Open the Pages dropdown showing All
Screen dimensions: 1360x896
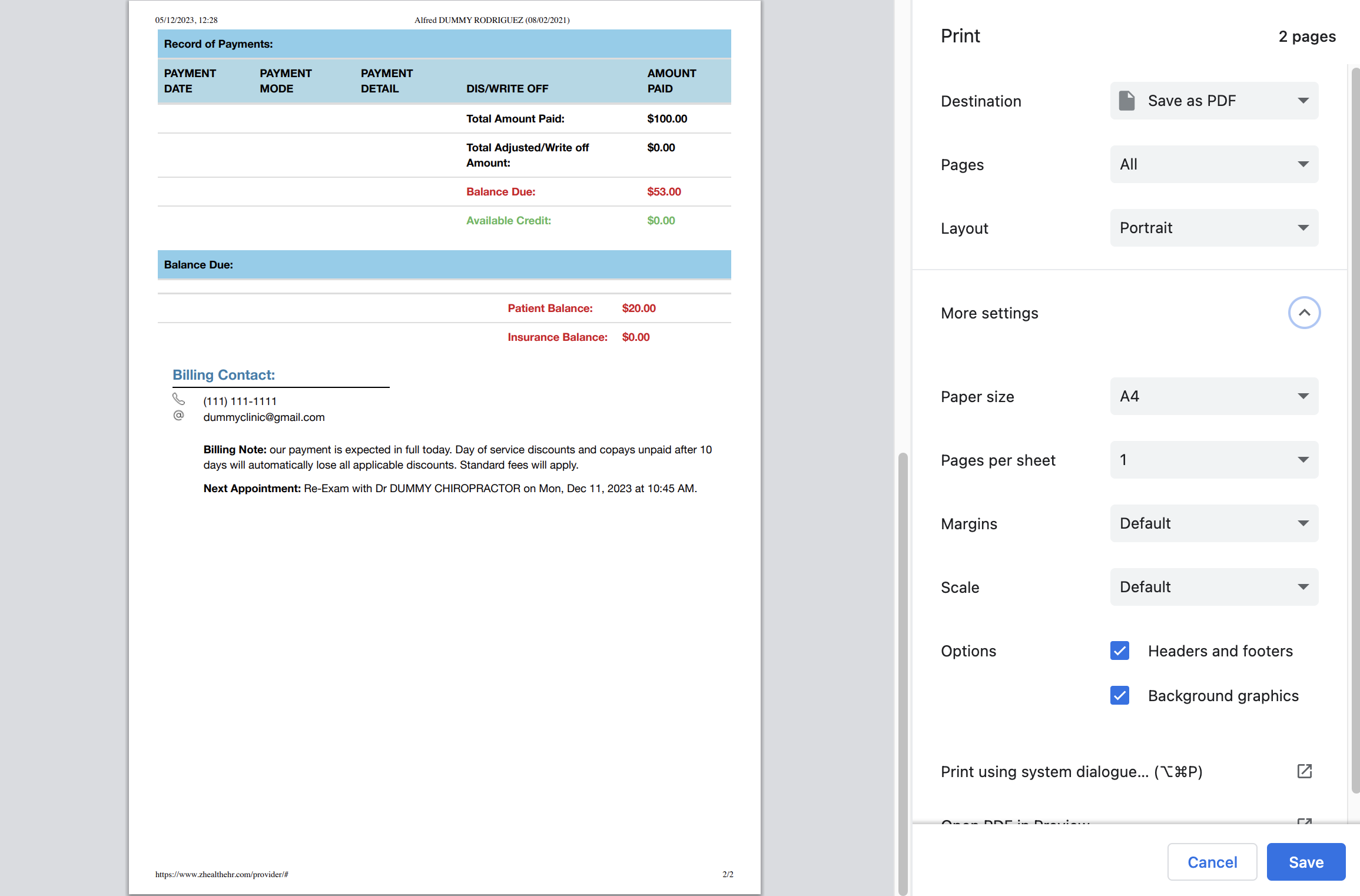[1214, 164]
